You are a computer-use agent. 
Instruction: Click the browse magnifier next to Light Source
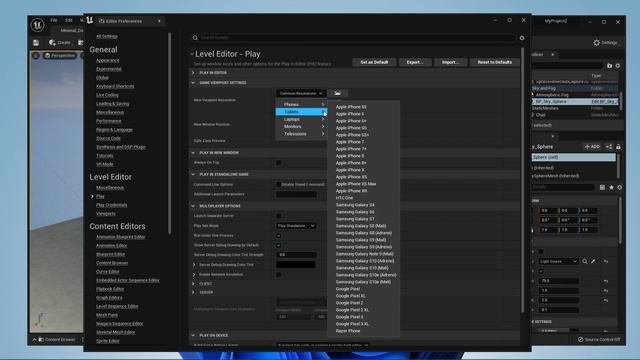pos(585,261)
